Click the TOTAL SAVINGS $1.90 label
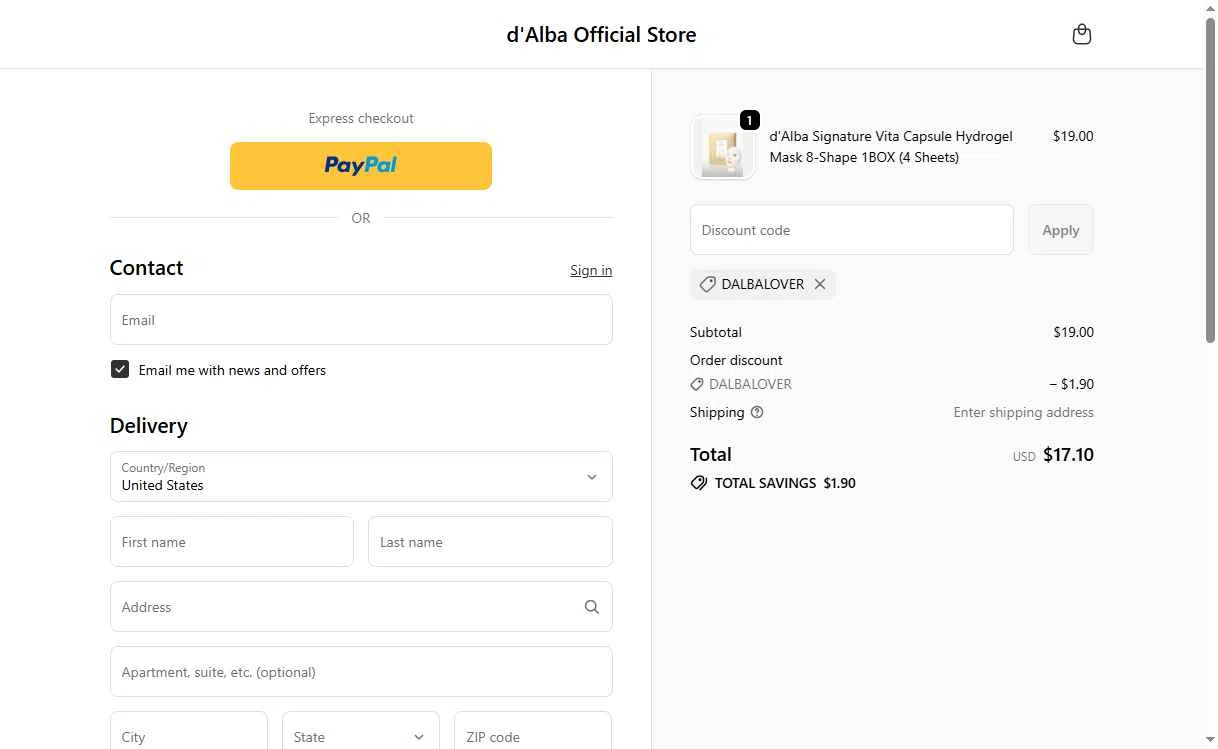This screenshot has width=1218, height=749. pos(785,483)
